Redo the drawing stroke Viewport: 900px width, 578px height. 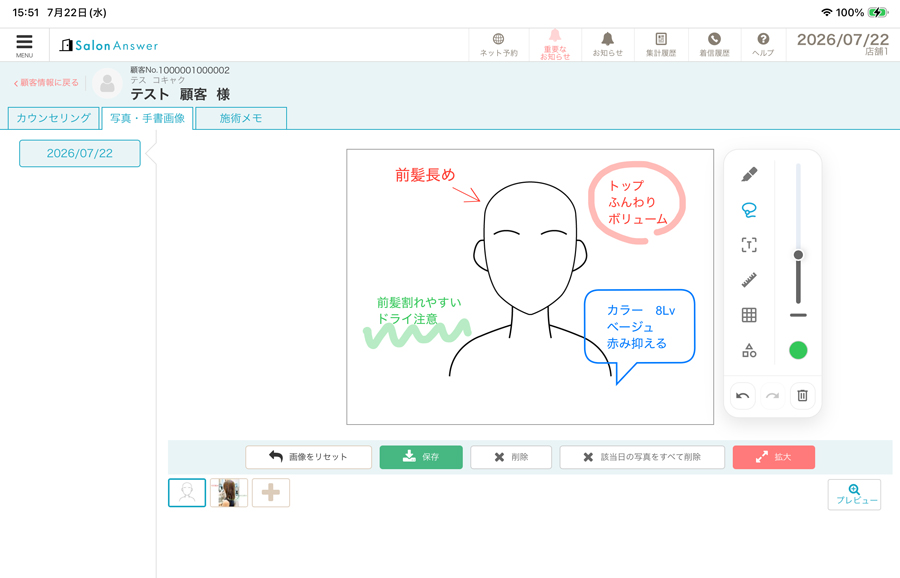[773, 395]
